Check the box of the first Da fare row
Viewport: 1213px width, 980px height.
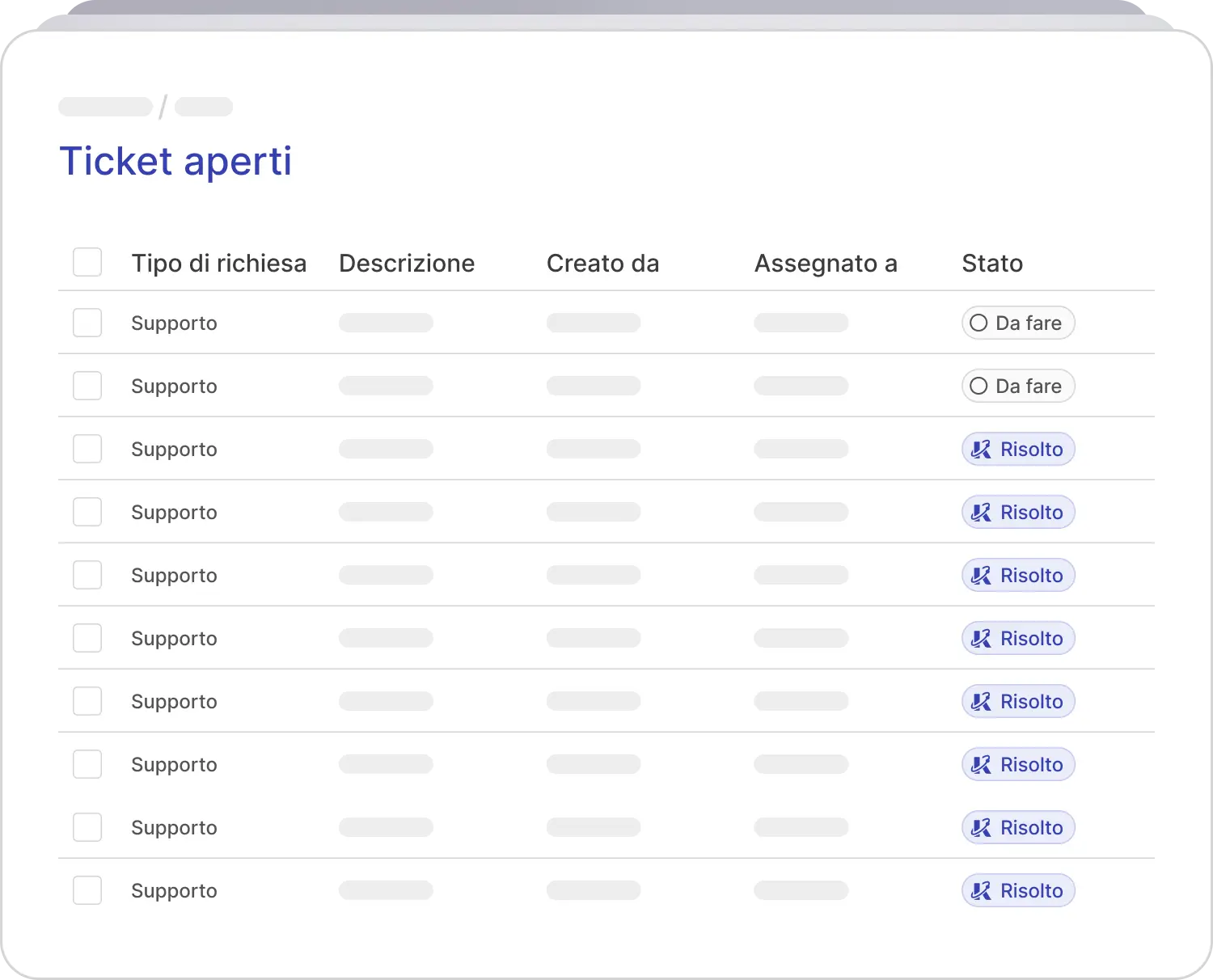(x=87, y=323)
